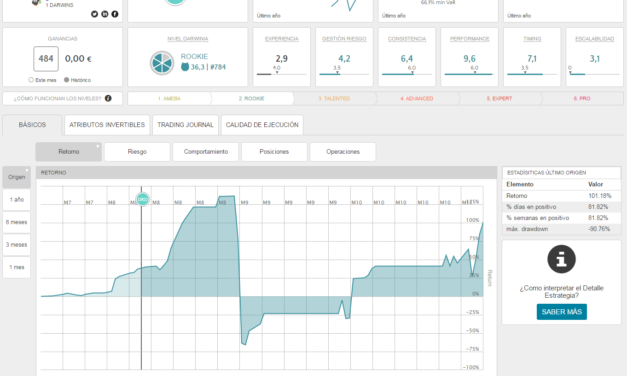Click info icon beside '¿Cómo funcionan los niveles?'
The image size is (627, 376).
coord(108,98)
